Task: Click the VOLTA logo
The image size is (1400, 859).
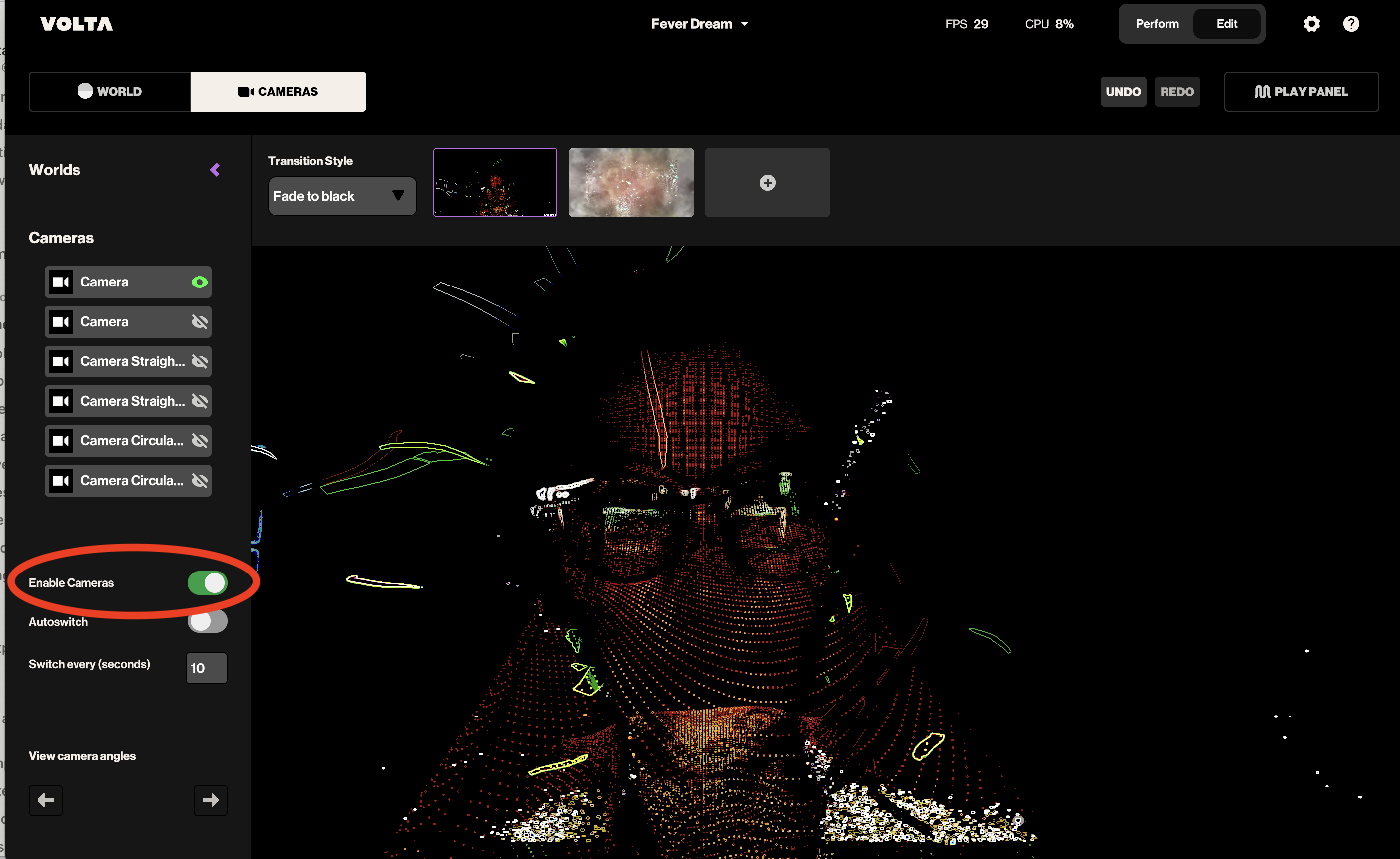Action: pos(76,24)
